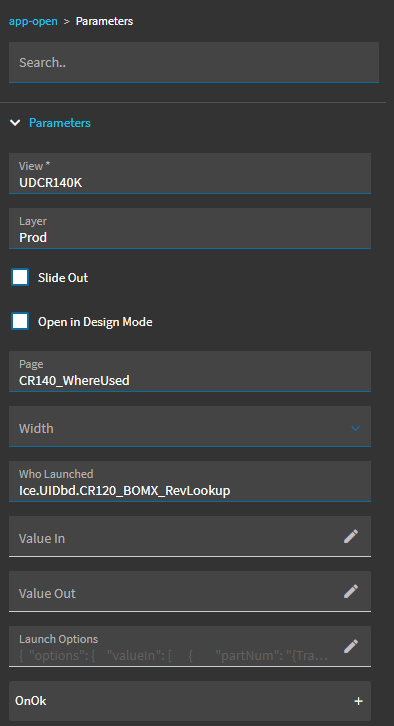The image size is (394, 726).
Task: Open the Launch Options pencil editor
Action: click(x=351, y=646)
